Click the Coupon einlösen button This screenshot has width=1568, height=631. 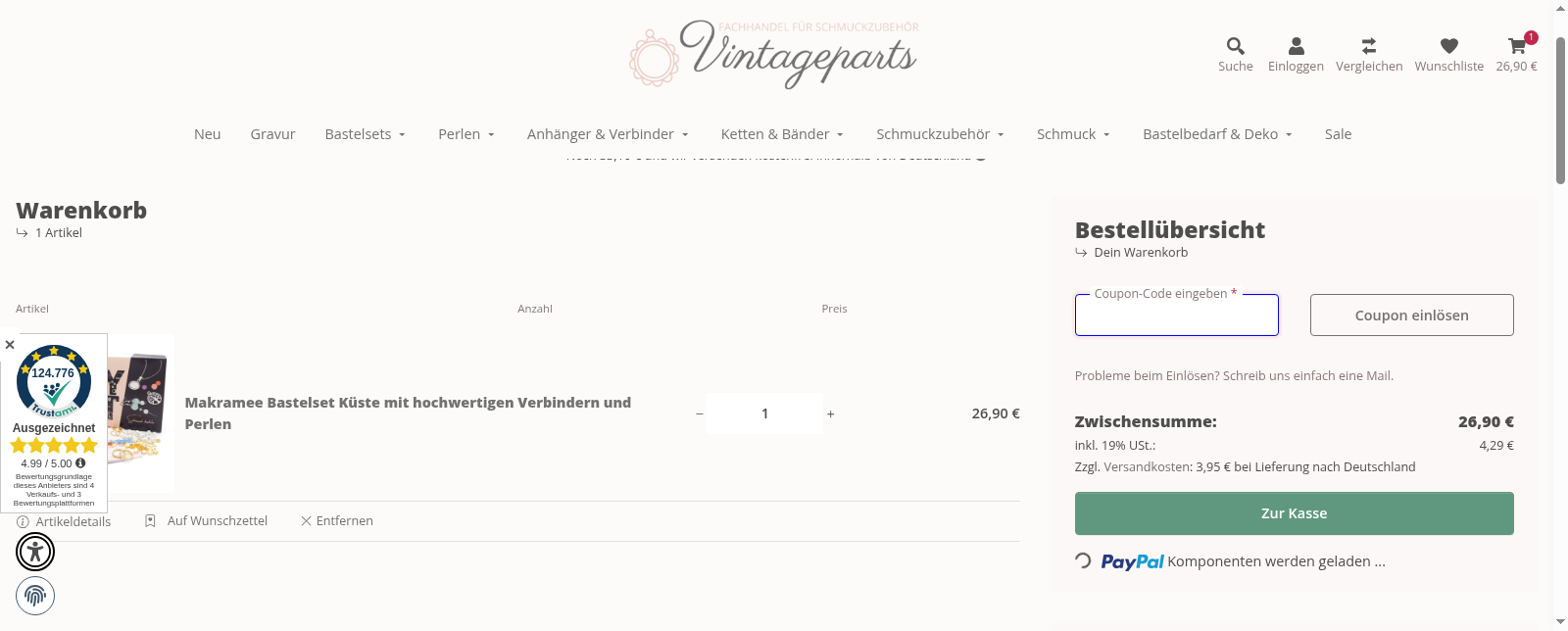1411,315
